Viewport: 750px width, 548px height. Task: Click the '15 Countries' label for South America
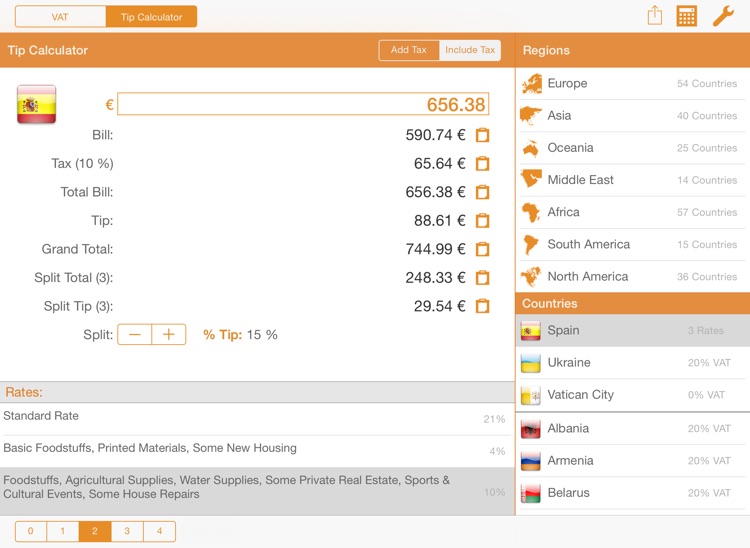[707, 244]
